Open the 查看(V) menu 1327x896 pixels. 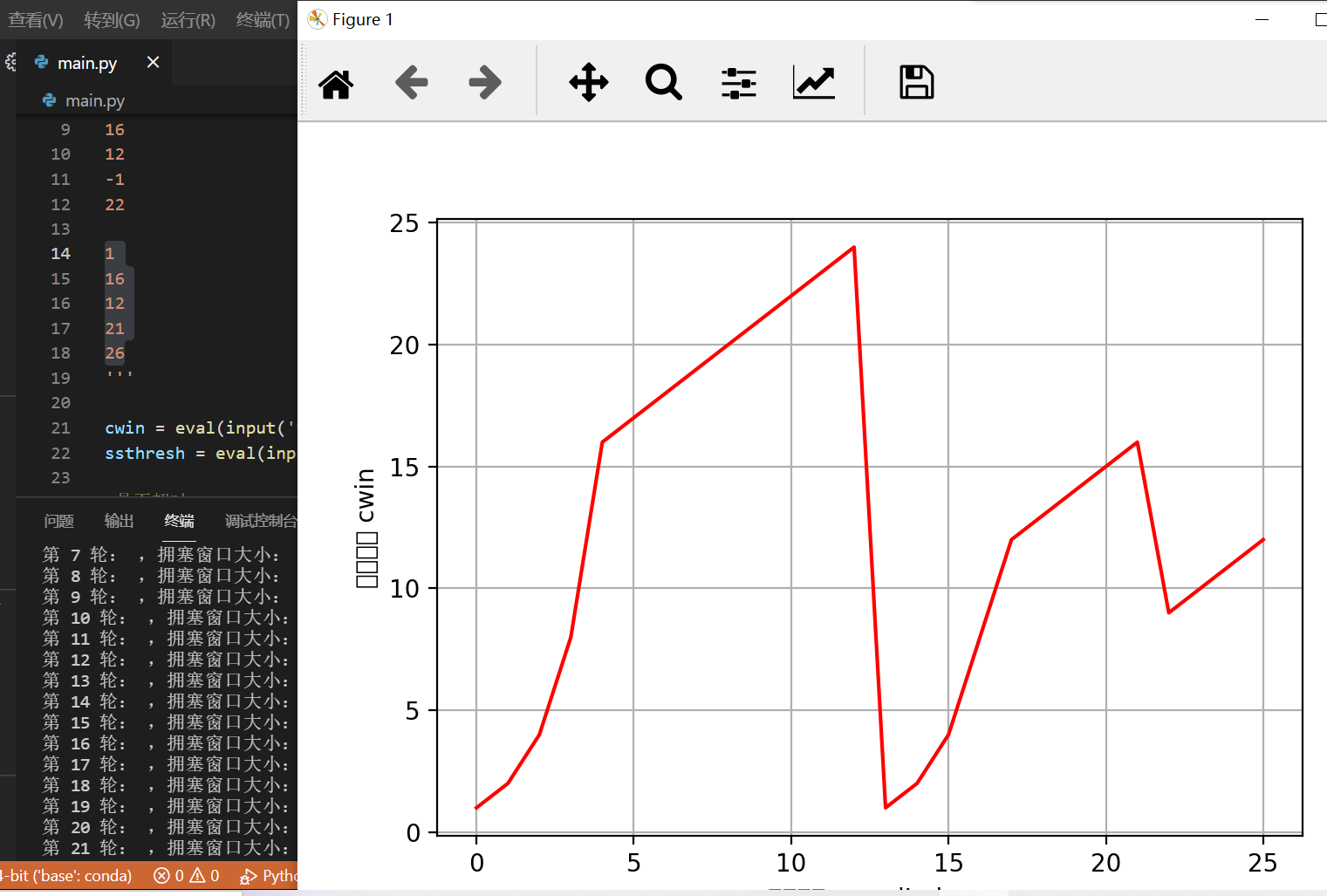pyautogui.click(x=36, y=20)
